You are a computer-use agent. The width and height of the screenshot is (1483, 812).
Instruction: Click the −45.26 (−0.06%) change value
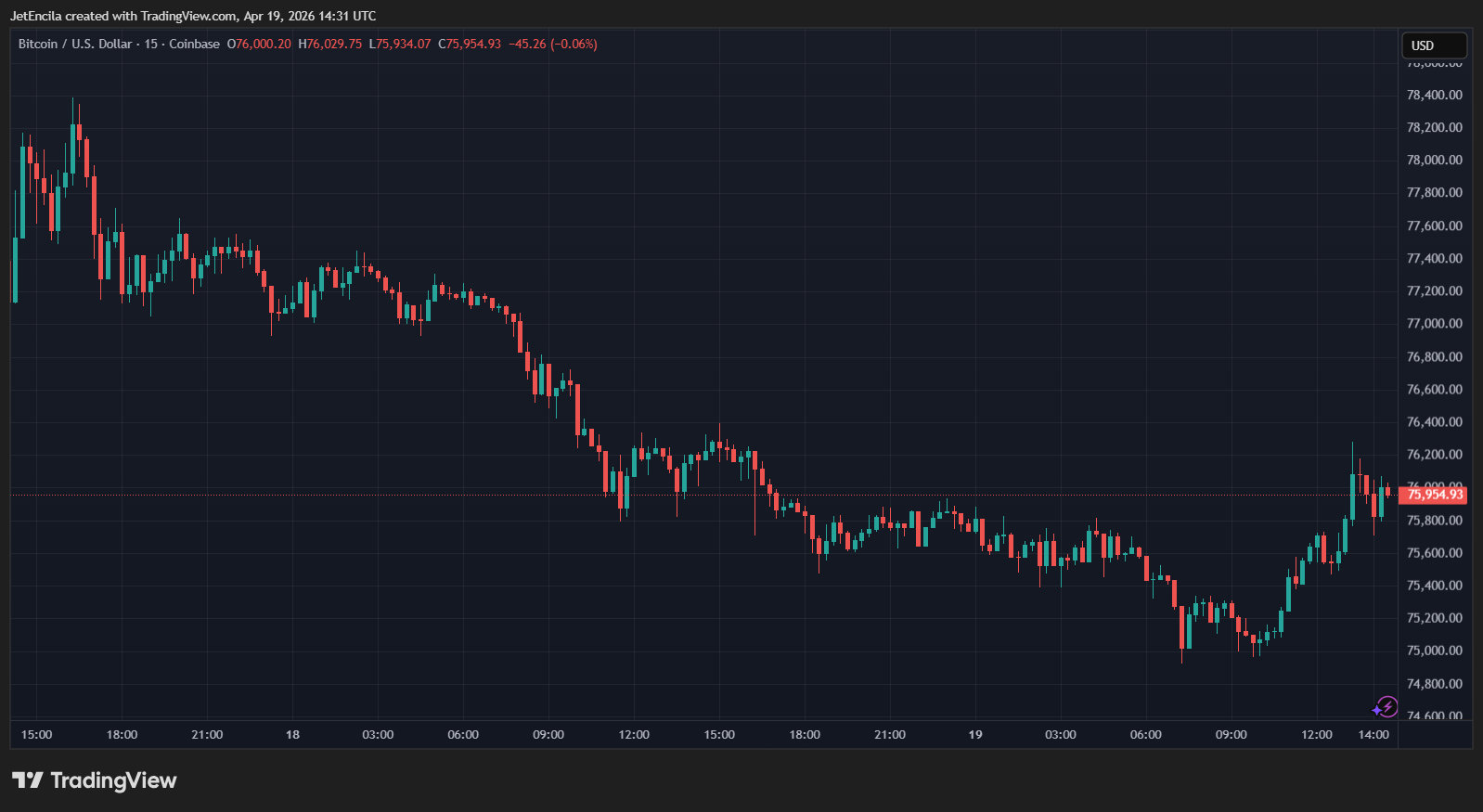point(553,44)
